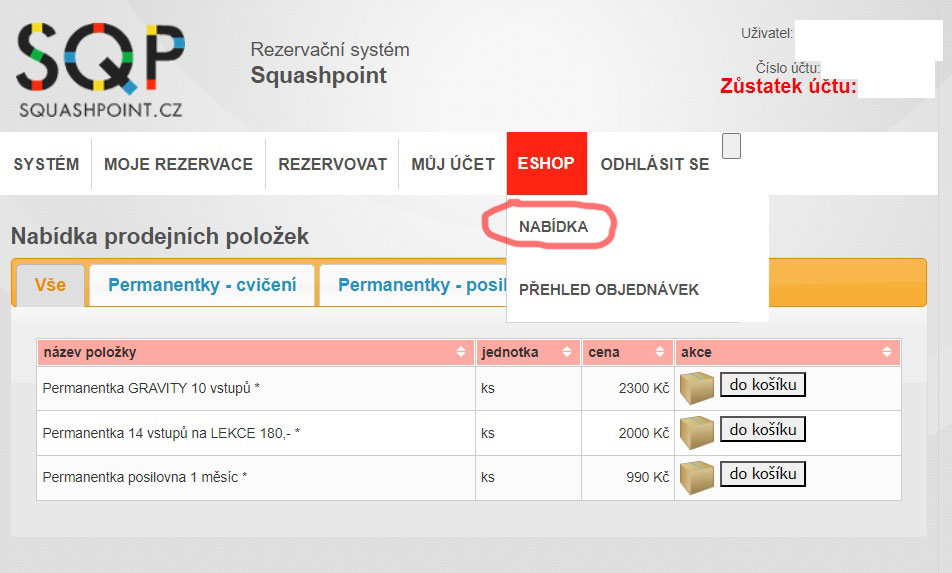952x573 pixels.
Task: Click the SQP Squashpoint logo
Action: tap(100, 68)
